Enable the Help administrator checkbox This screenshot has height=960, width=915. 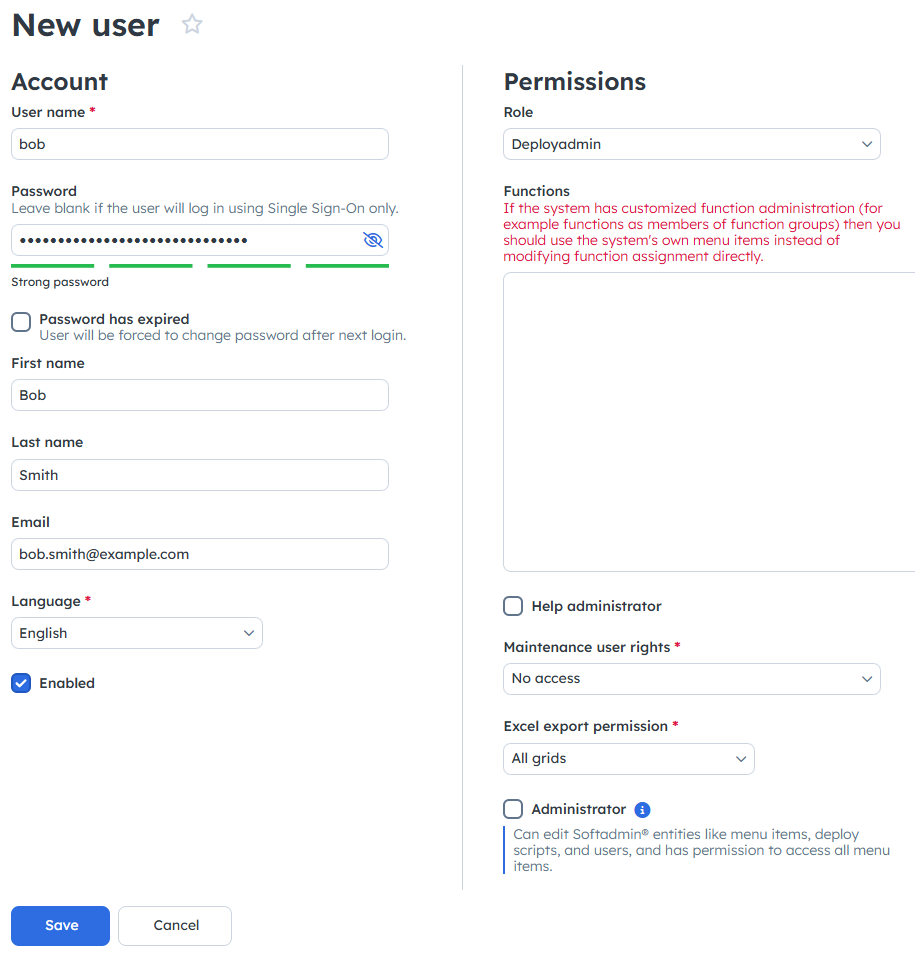coord(513,606)
